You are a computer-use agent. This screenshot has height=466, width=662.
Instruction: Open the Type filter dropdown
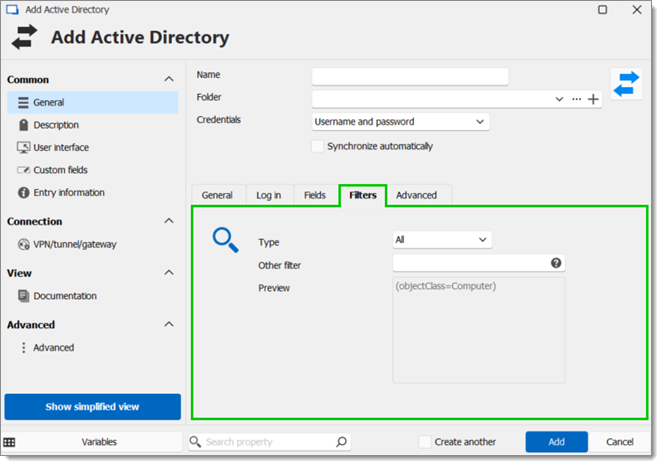tap(442, 240)
